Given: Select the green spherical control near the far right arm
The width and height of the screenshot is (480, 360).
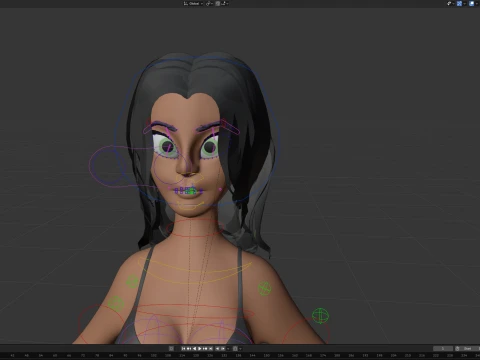Looking at the screenshot, I should click(320, 316).
